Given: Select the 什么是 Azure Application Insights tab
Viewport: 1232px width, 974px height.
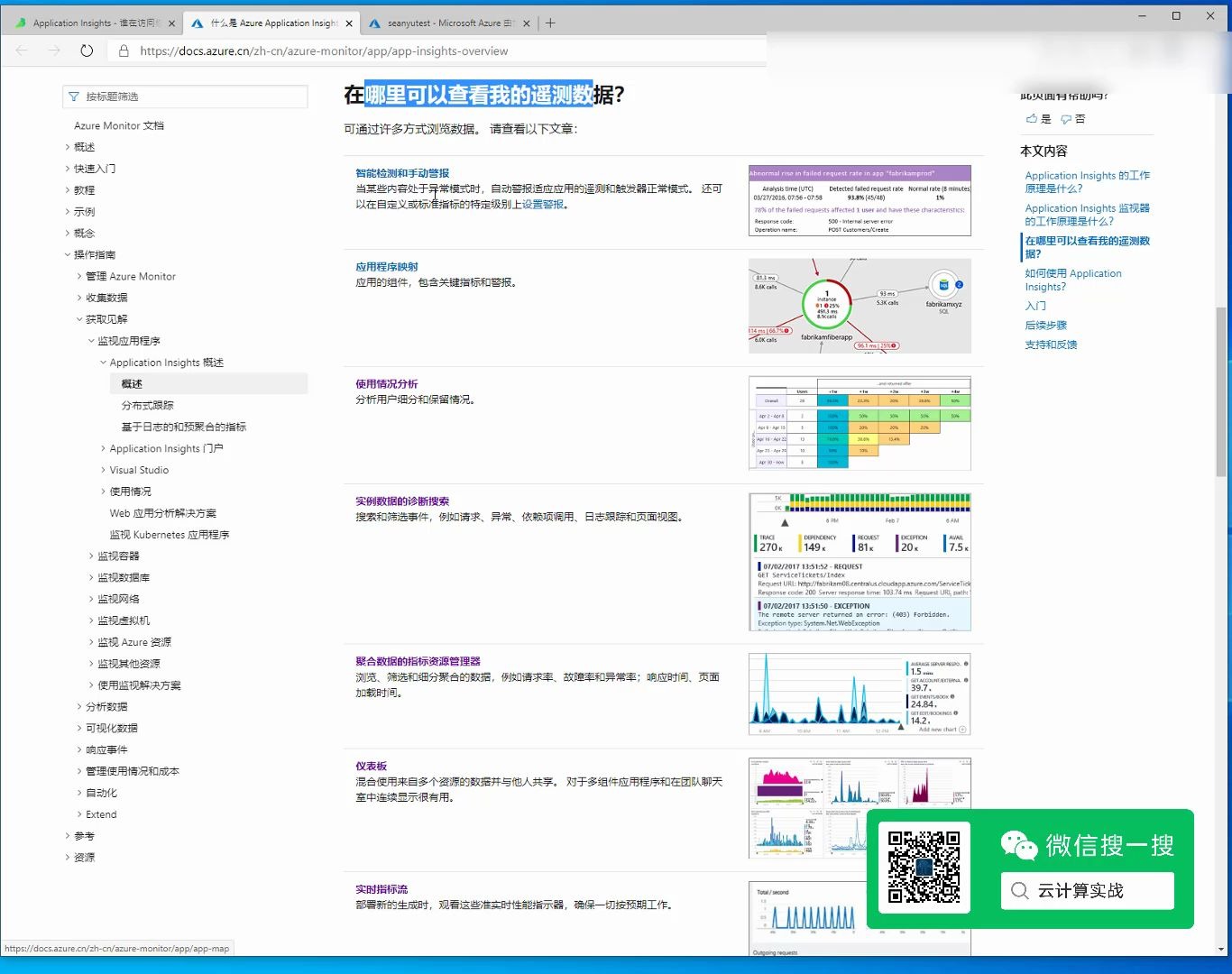Looking at the screenshot, I should (271, 23).
